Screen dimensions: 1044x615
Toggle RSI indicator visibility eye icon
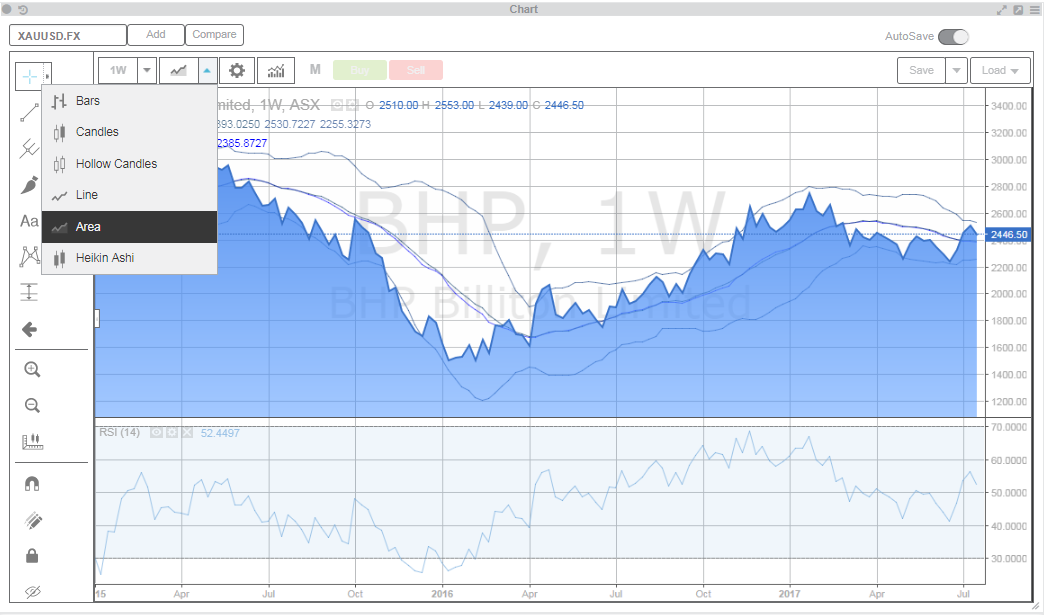[156, 433]
